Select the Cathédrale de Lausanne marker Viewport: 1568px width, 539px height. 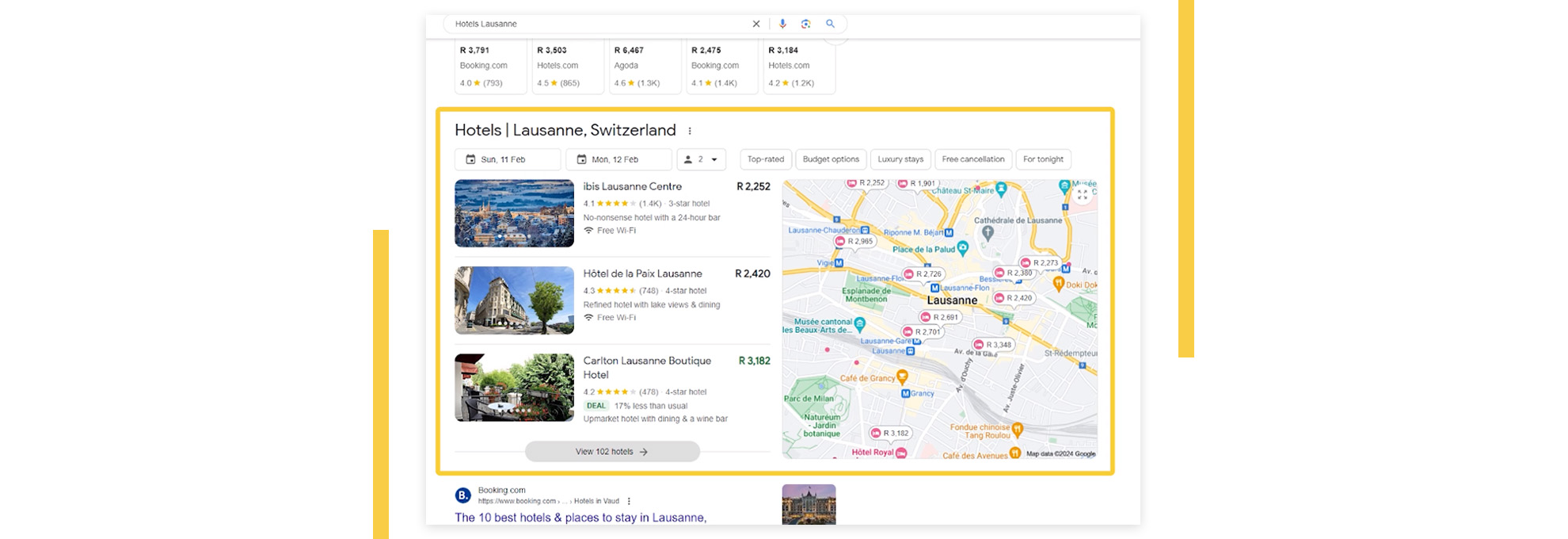pyautogui.click(x=988, y=233)
